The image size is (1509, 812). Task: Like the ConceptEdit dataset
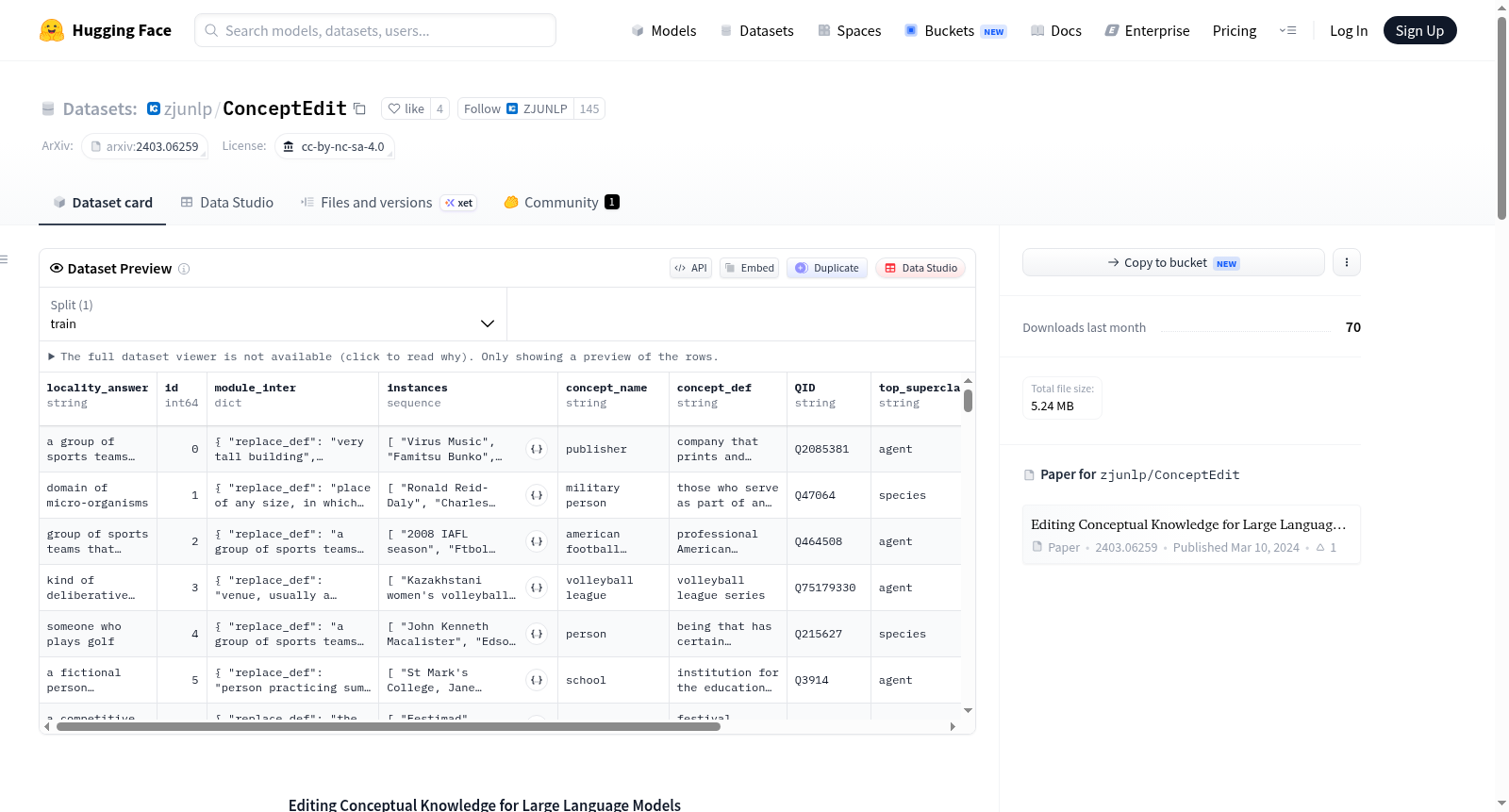coord(406,108)
